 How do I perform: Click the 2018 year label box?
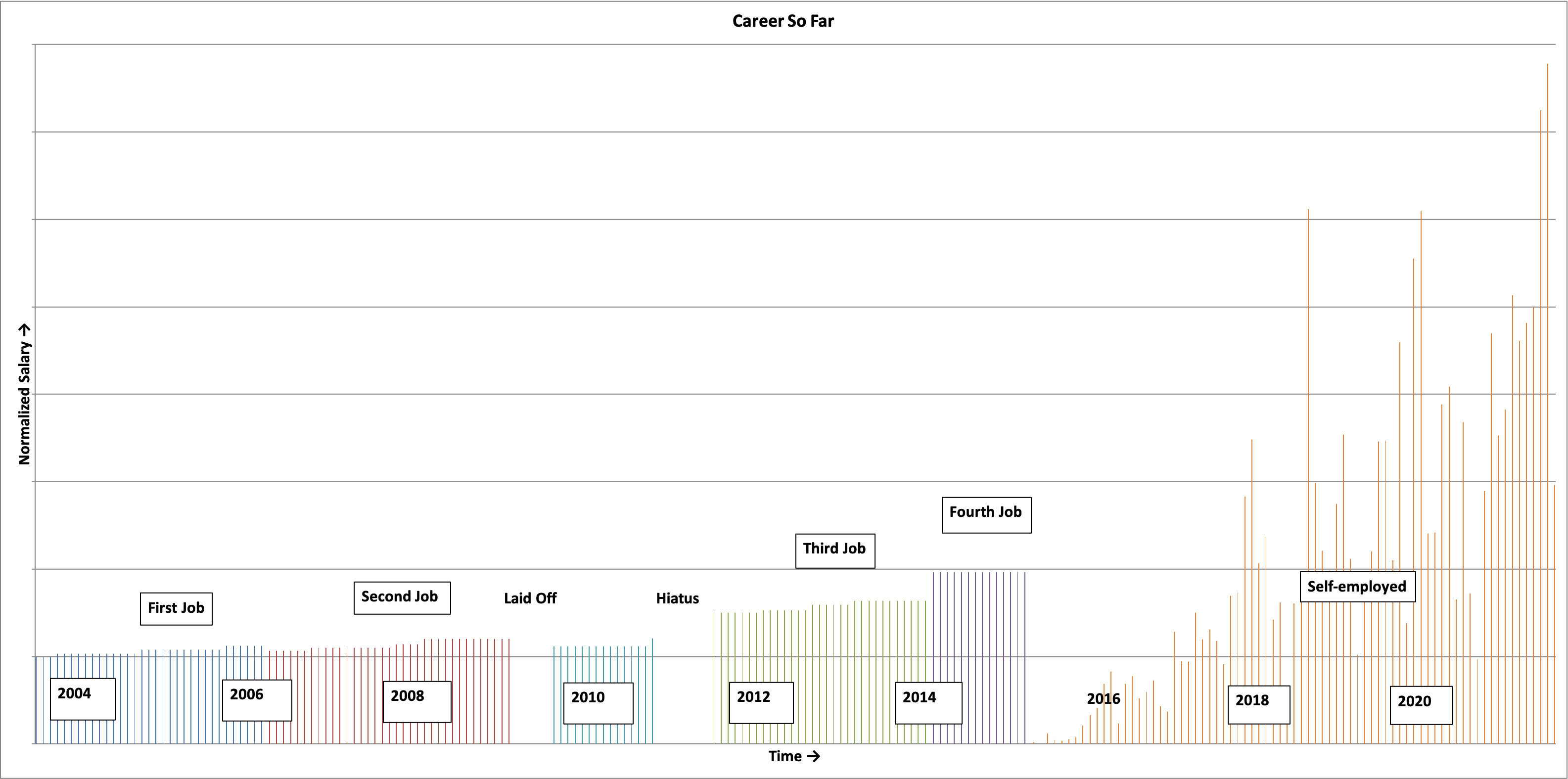coord(1259,705)
